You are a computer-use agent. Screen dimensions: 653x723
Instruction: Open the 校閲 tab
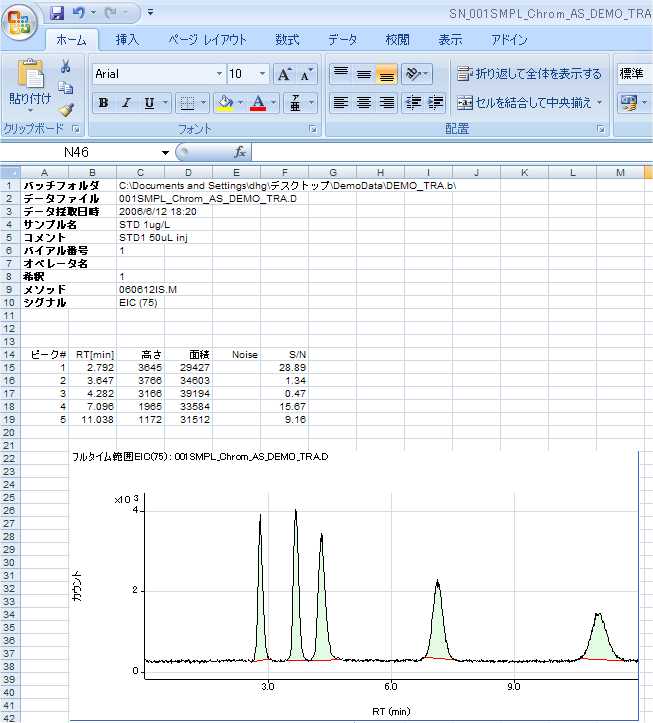(x=397, y=40)
